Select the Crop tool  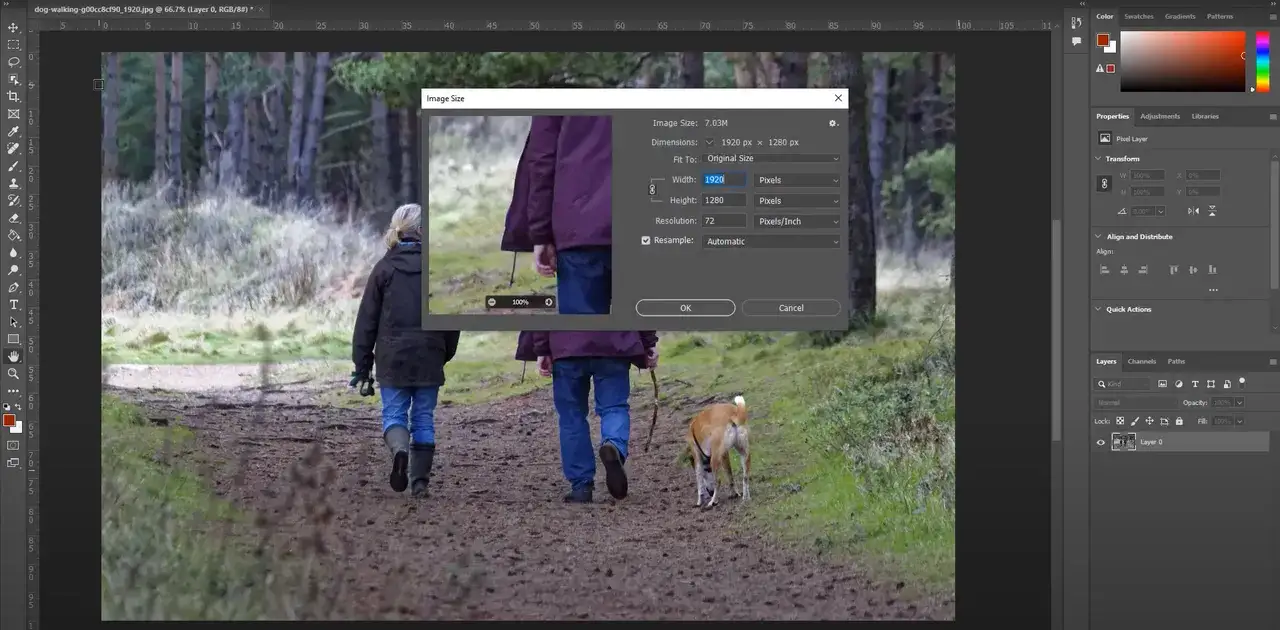[x=14, y=96]
